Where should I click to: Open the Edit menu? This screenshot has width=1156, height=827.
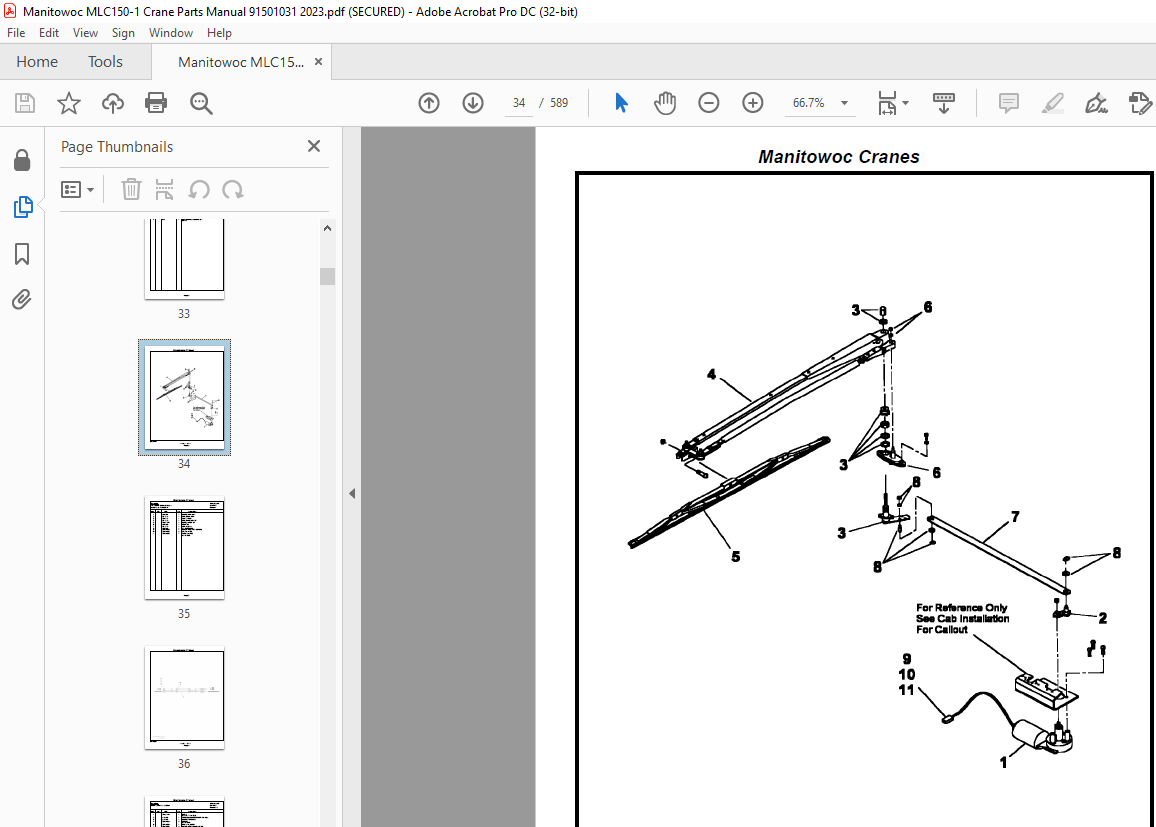coord(49,33)
